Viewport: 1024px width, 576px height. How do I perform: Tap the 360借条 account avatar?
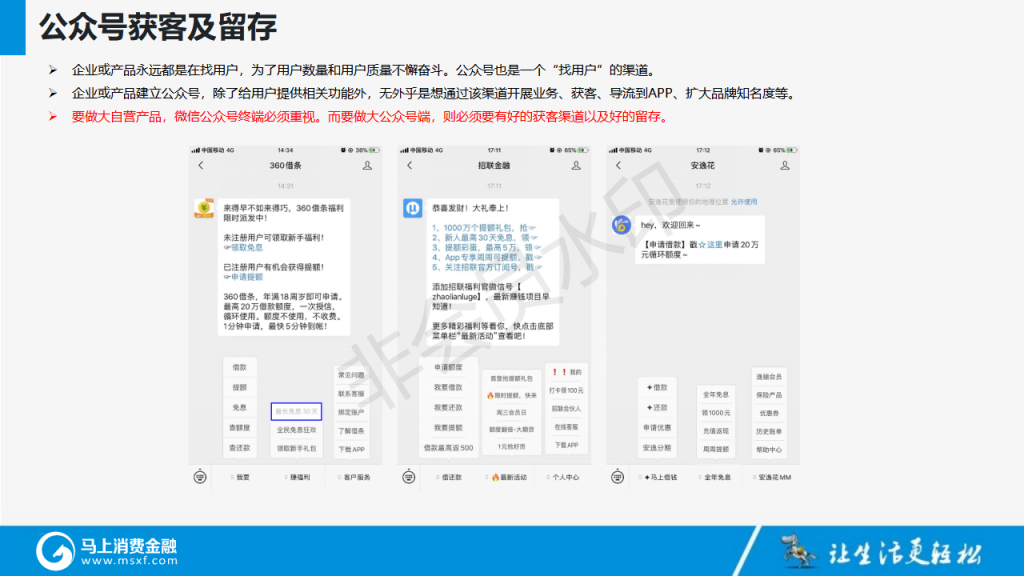tap(204, 208)
